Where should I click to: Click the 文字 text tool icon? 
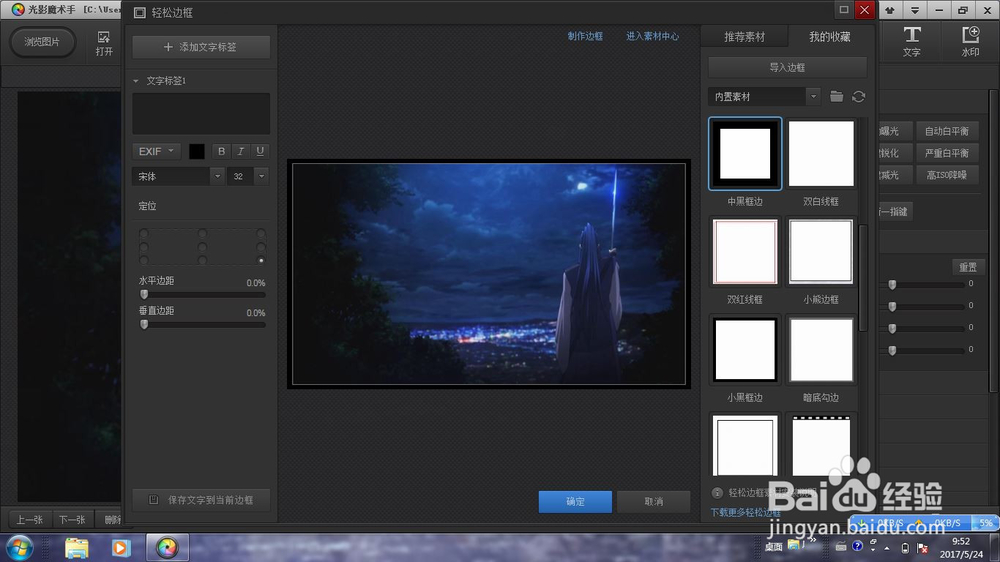coord(911,41)
